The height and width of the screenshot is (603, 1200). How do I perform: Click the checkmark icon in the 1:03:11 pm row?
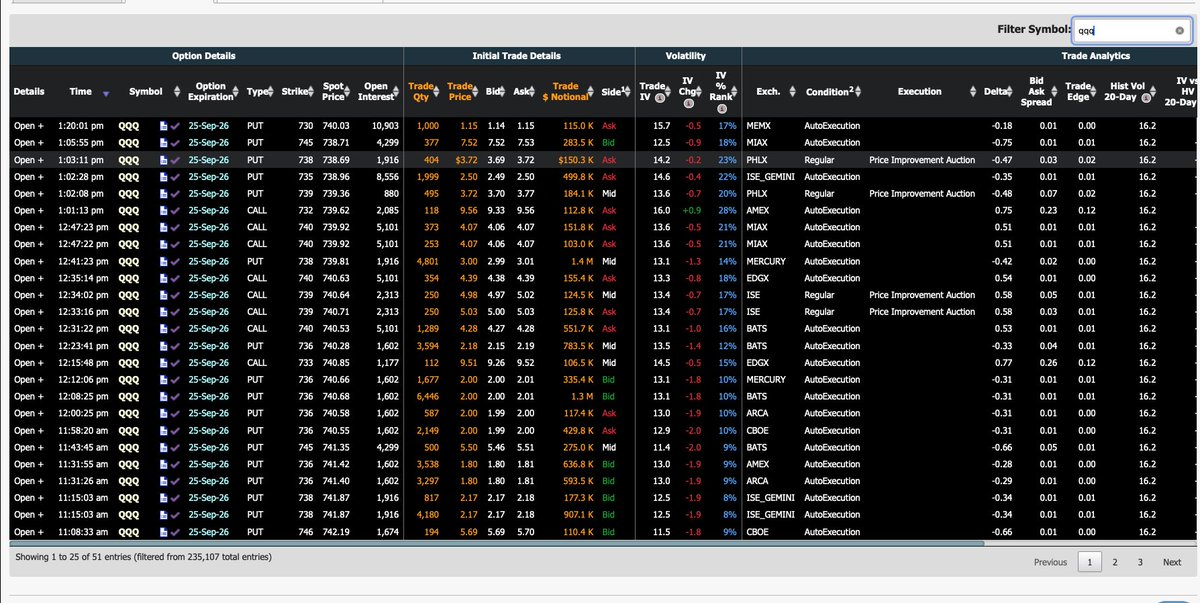[176, 160]
